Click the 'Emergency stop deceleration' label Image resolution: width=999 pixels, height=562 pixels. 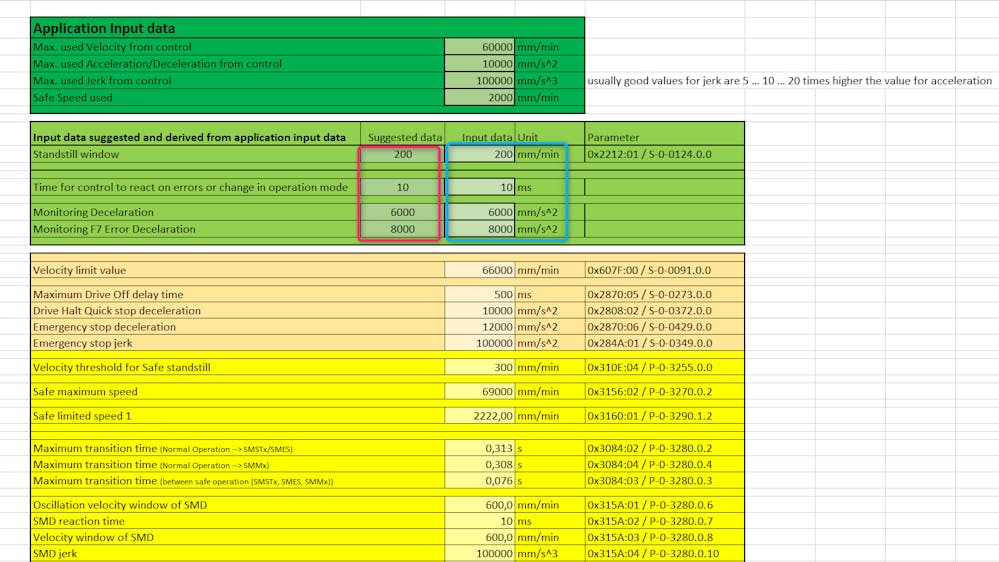(x=104, y=327)
